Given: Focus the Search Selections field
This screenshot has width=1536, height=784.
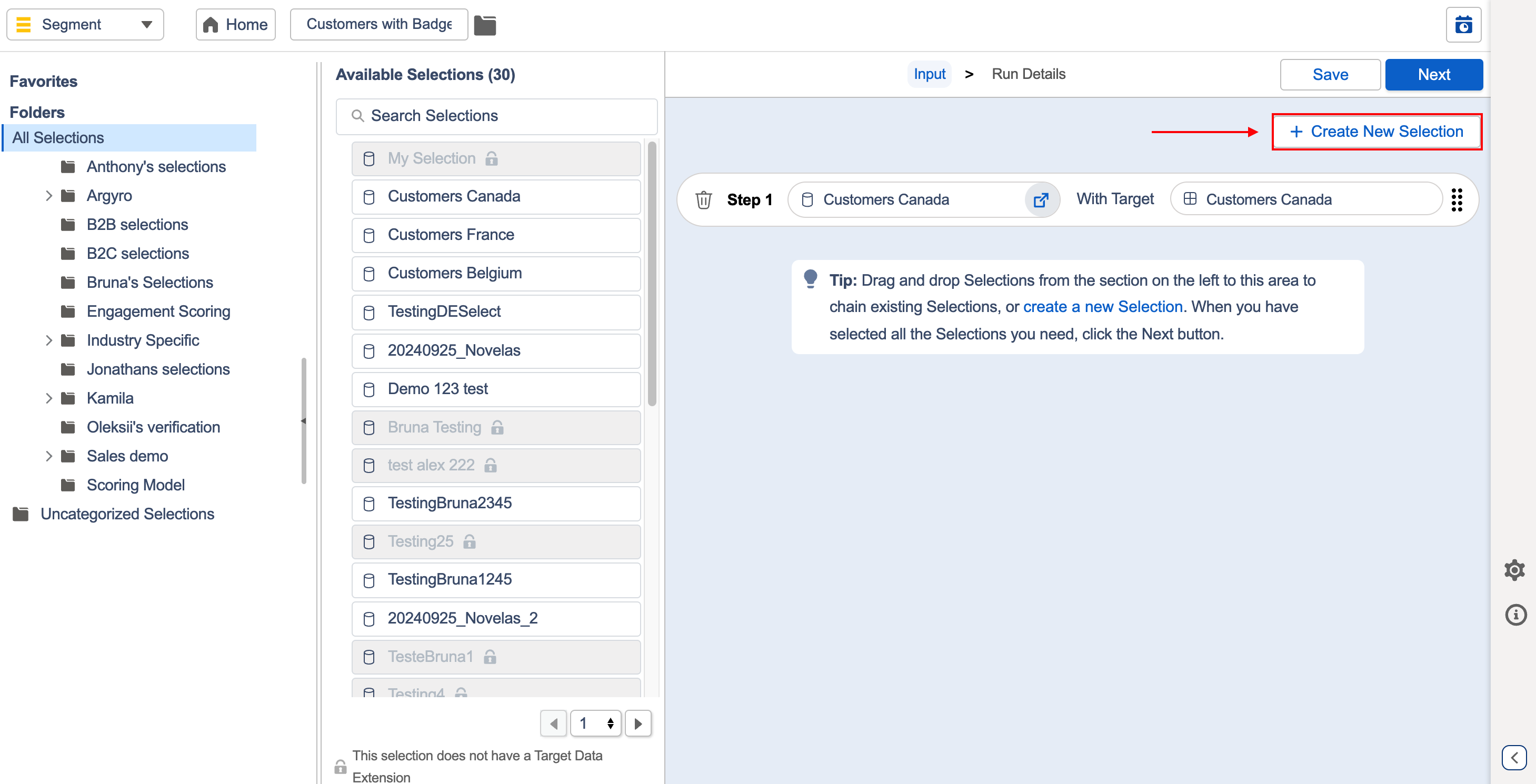Looking at the screenshot, I should click(x=497, y=116).
